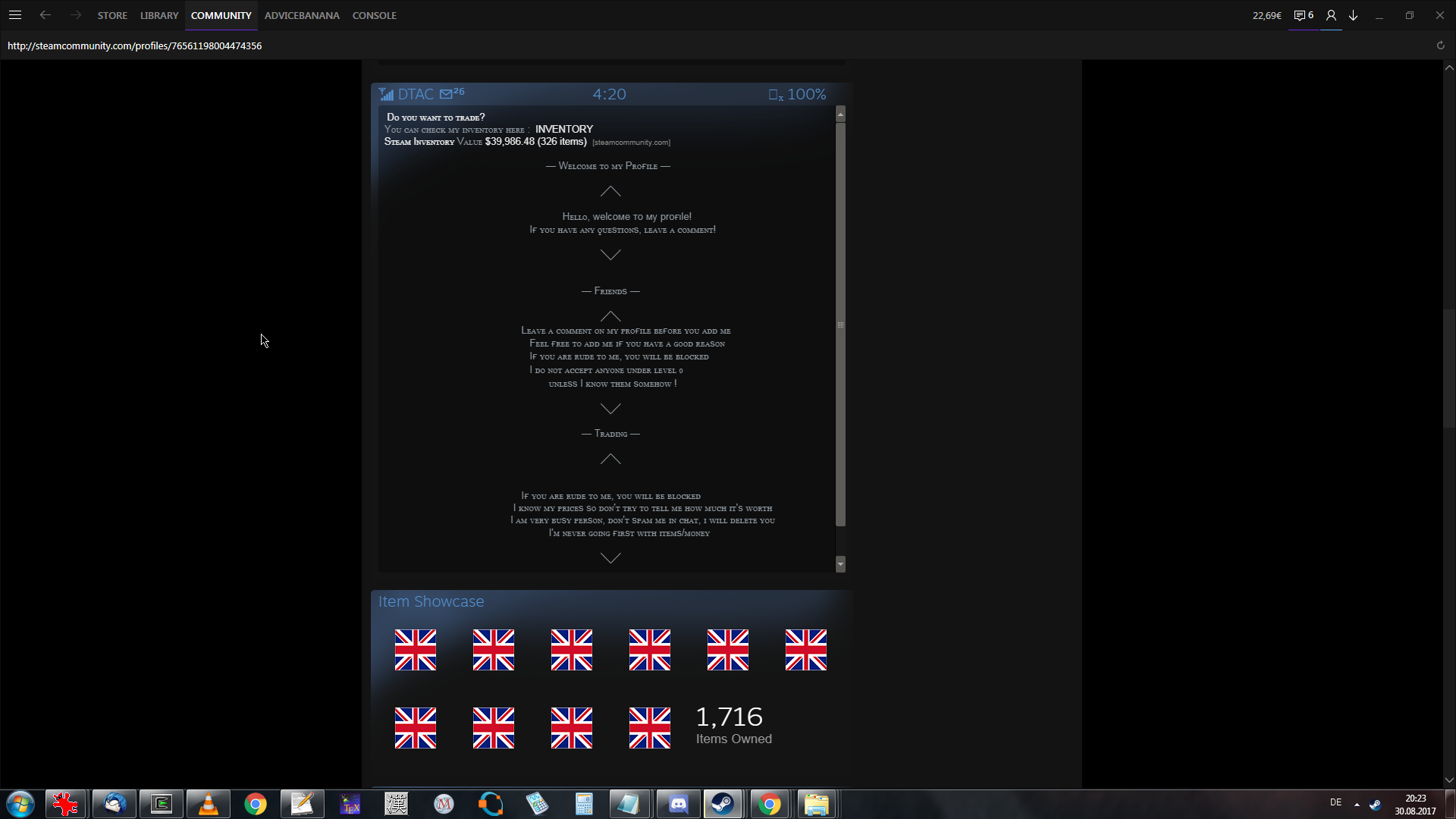Screen dimensions: 1456x819
Task: Open the CONSOLE tab
Action: click(x=375, y=15)
